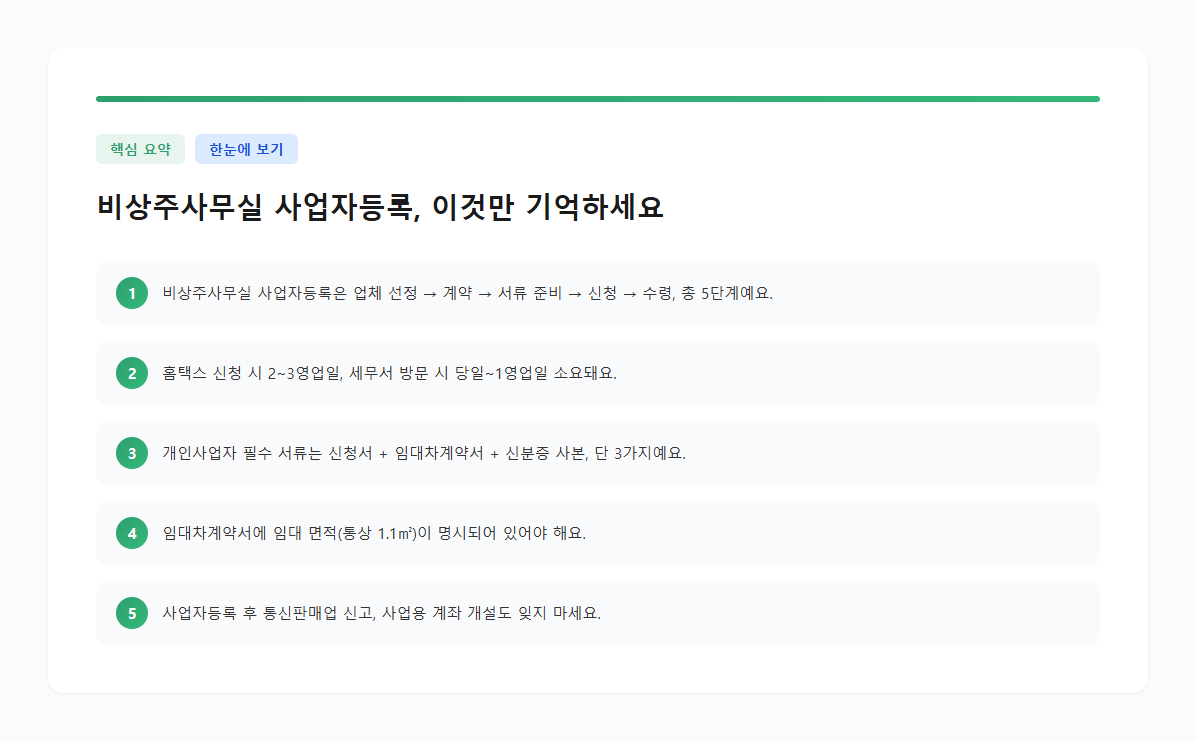Select the blue '한눈에 보기' badge

[x=246, y=148]
